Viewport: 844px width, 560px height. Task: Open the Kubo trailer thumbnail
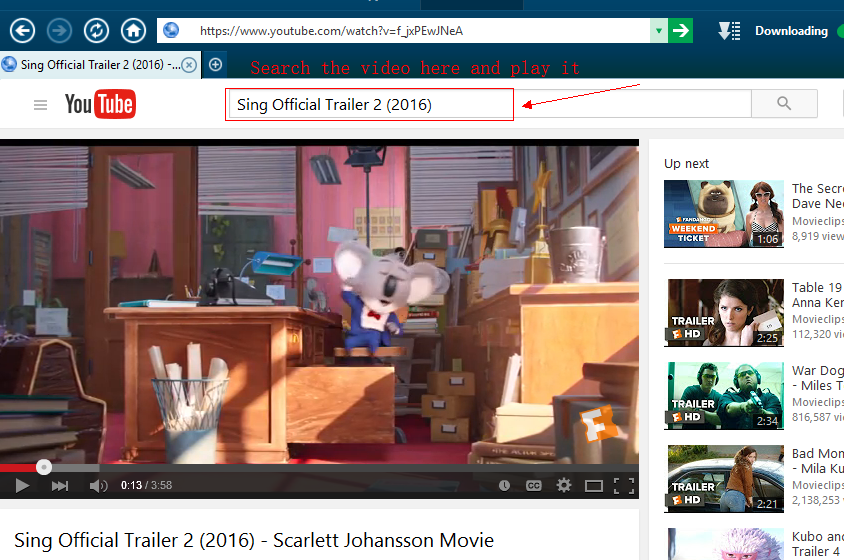pyautogui.click(x=726, y=544)
